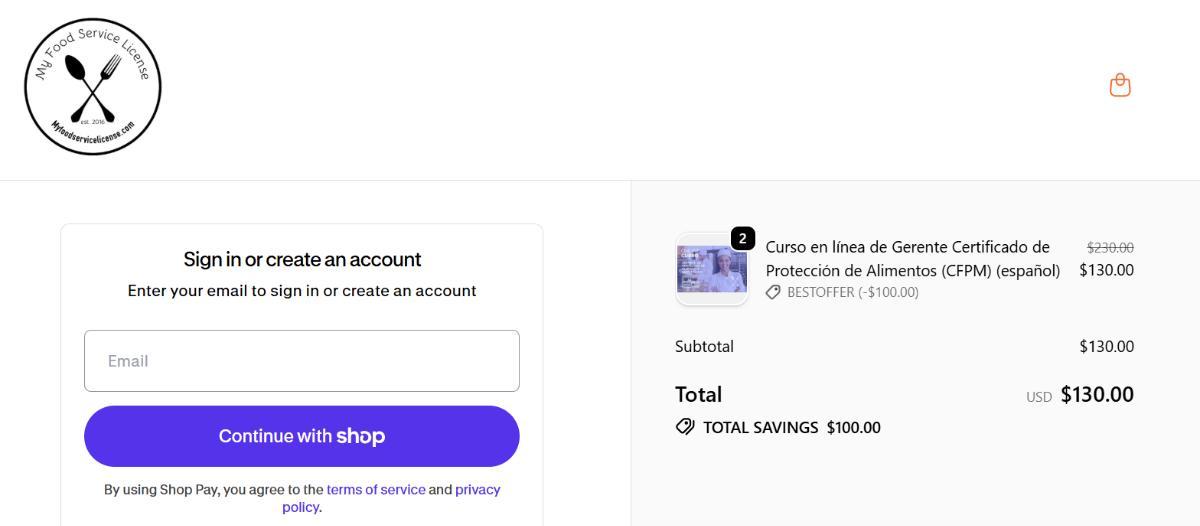Image resolution: width=1200 pixels, height=526 pixels.
Task: Click the Subtotal $130.00 amount
Action: [x=1106, y=346]
